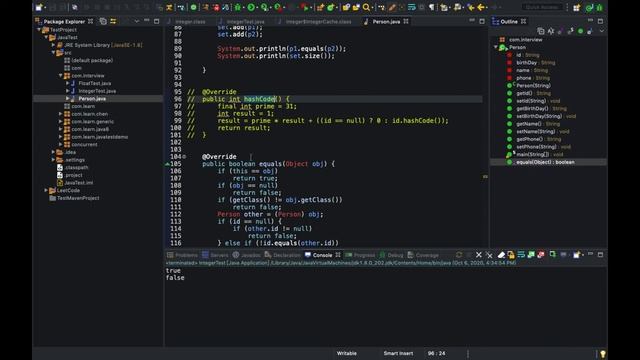
Task: Open the Search dropdown arrow
Action: click(373, 7)
